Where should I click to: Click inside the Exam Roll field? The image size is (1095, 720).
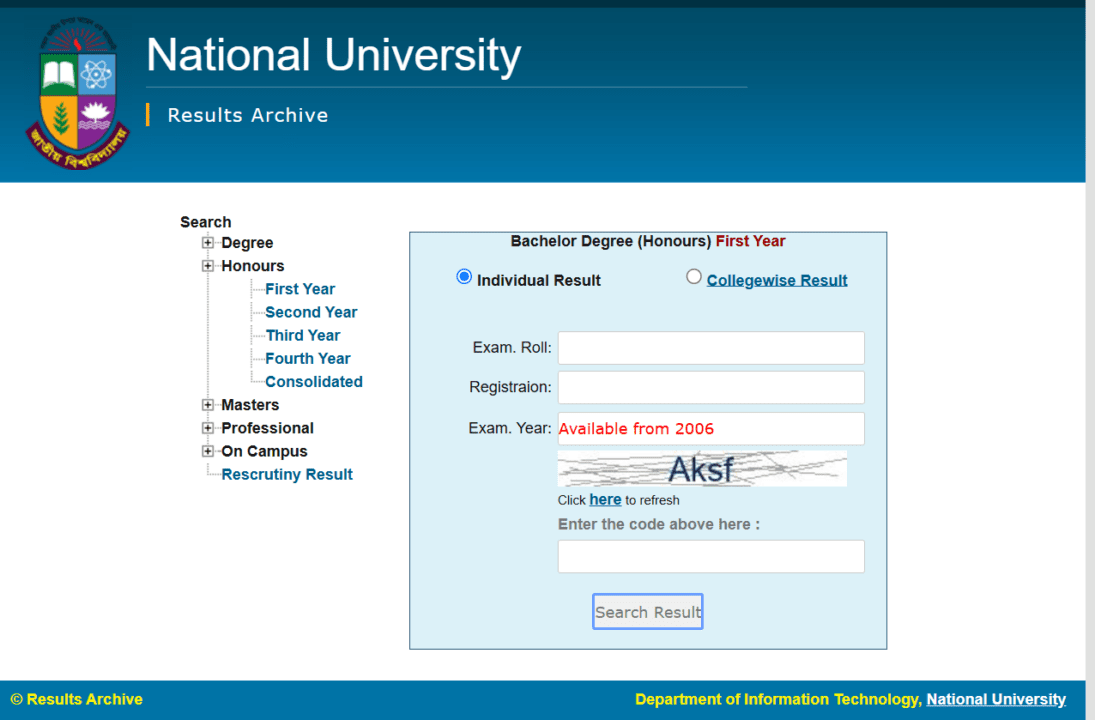(x=710, y=347)
